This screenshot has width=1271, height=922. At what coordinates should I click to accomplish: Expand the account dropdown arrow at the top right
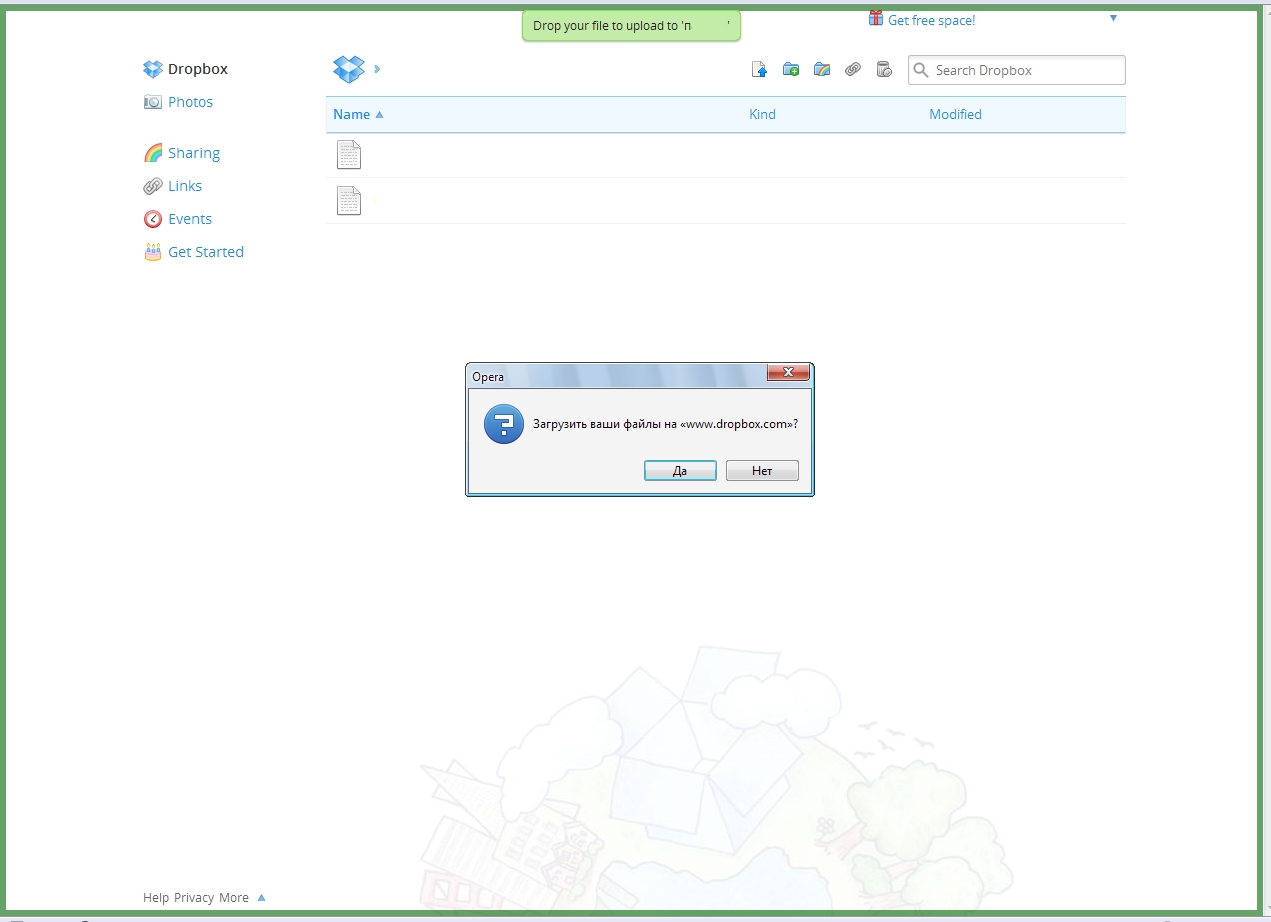pyautogui.click(x=1113, y=18)
